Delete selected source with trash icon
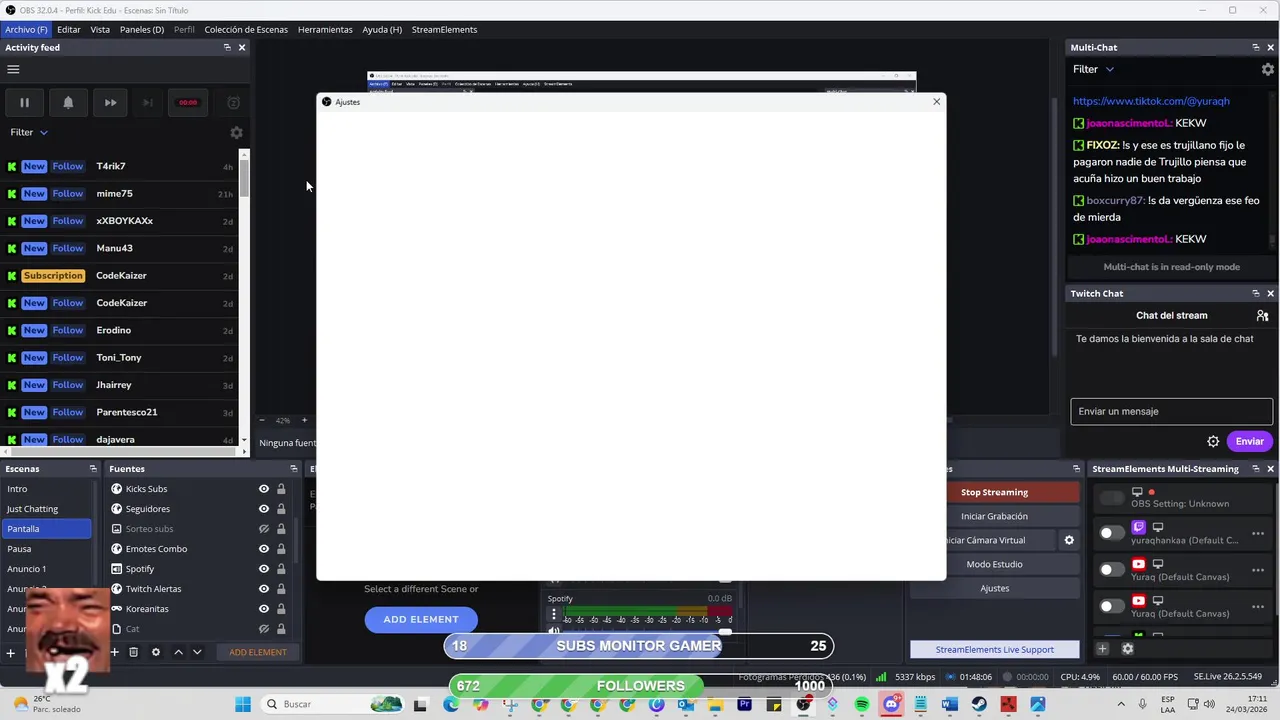The width and height of the screenshot is (1280, 720). (133, 652)
